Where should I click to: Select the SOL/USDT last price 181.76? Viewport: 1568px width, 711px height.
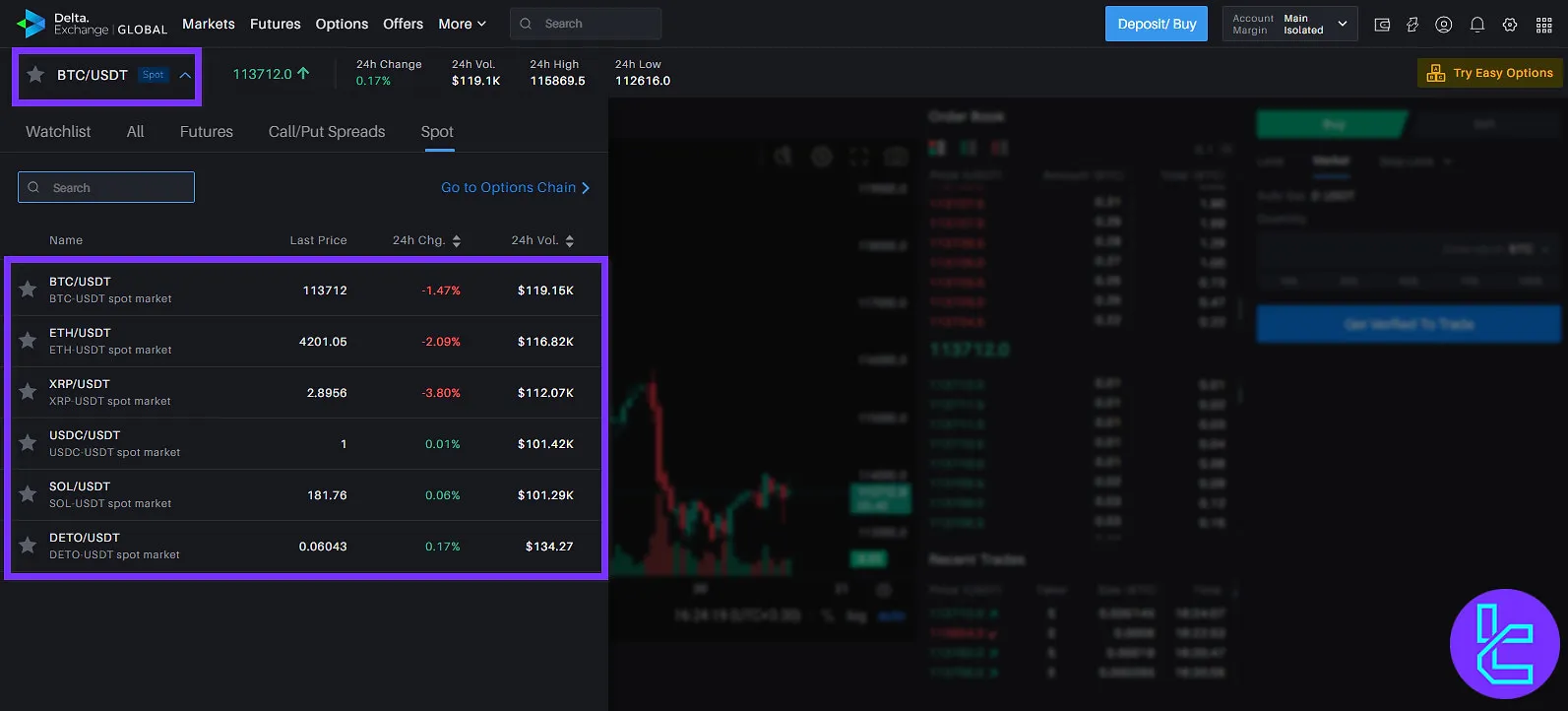[x=327, y=495]
